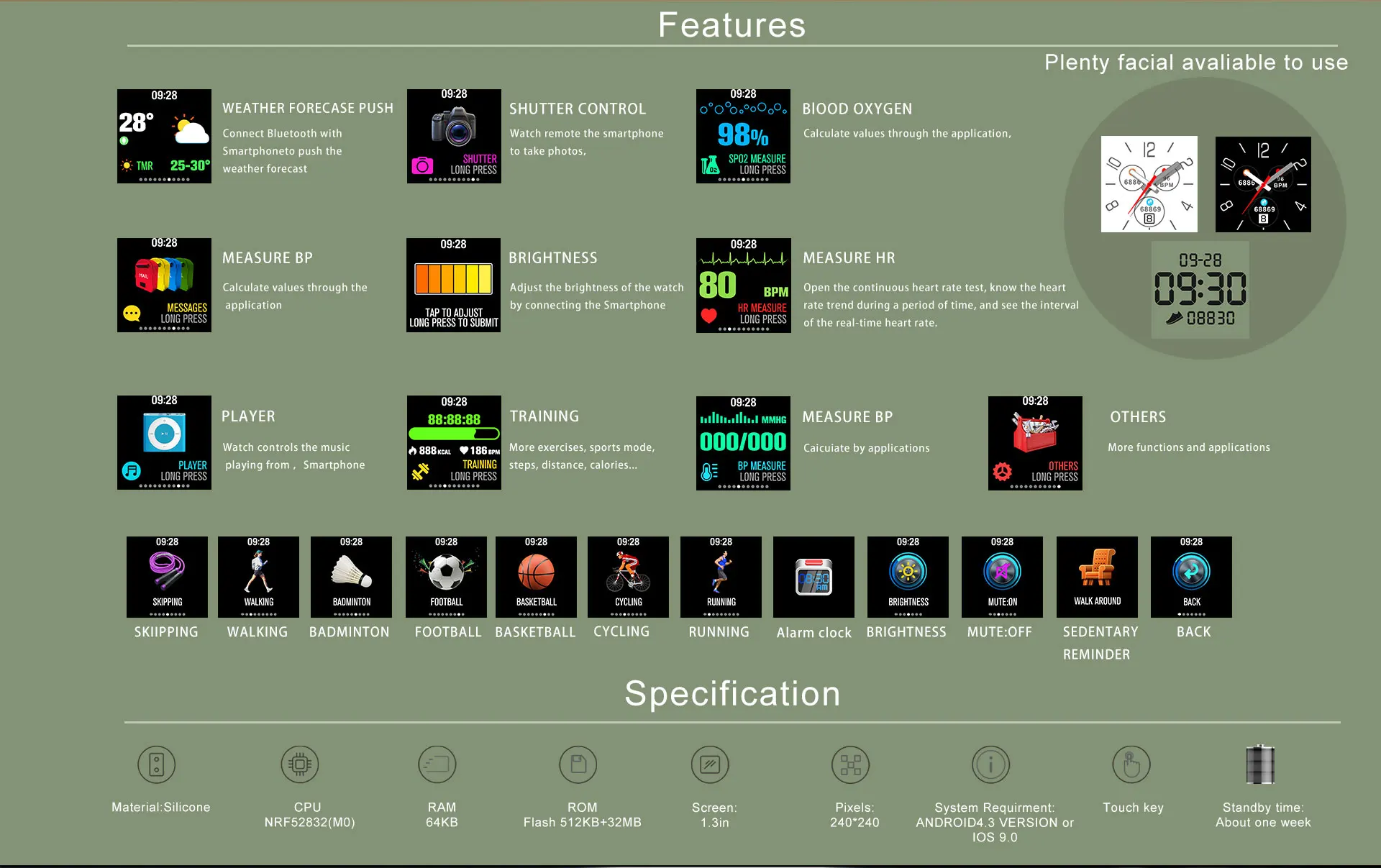Click the Weather Forecast Push heading
Viewport: 1381px width, 868px height.
tap(308, 108)
